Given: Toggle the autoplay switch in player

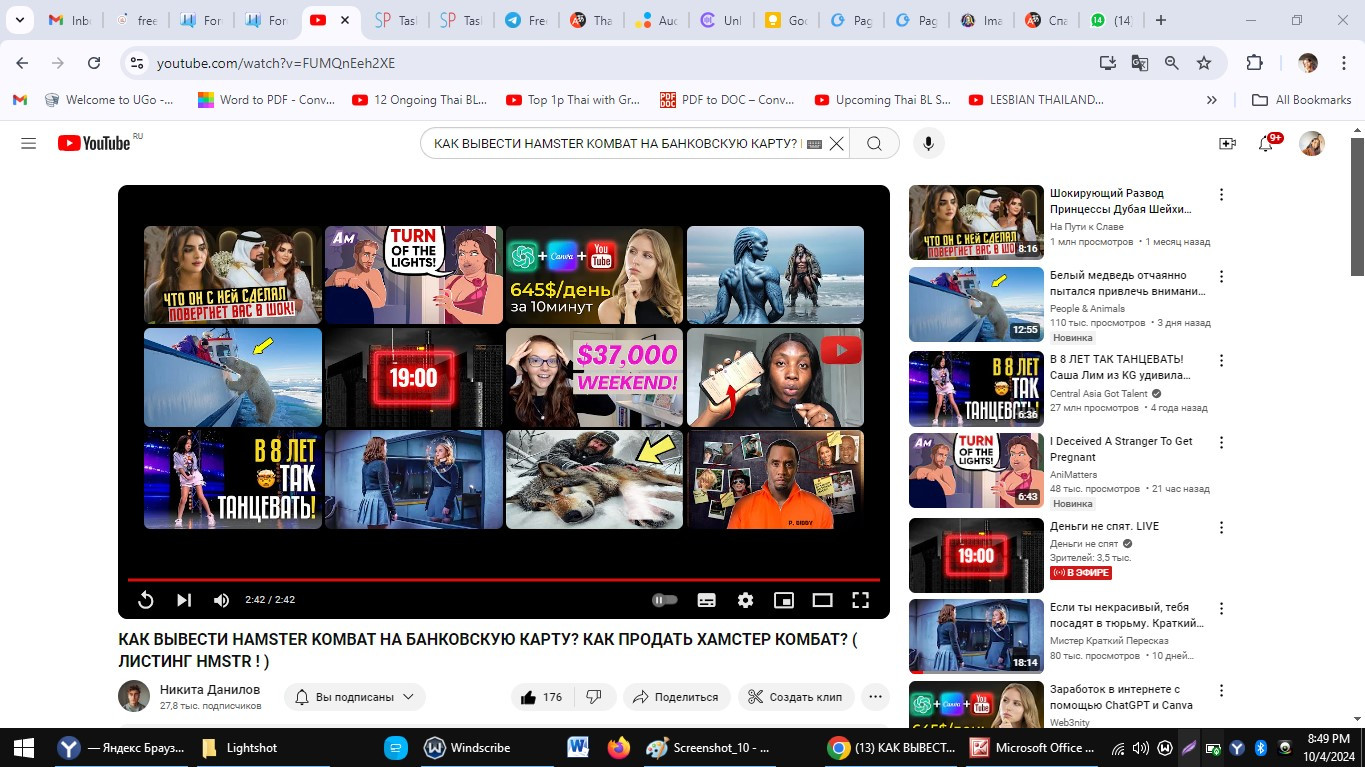Looking at the screenshot, I should [x=665, y=600].
